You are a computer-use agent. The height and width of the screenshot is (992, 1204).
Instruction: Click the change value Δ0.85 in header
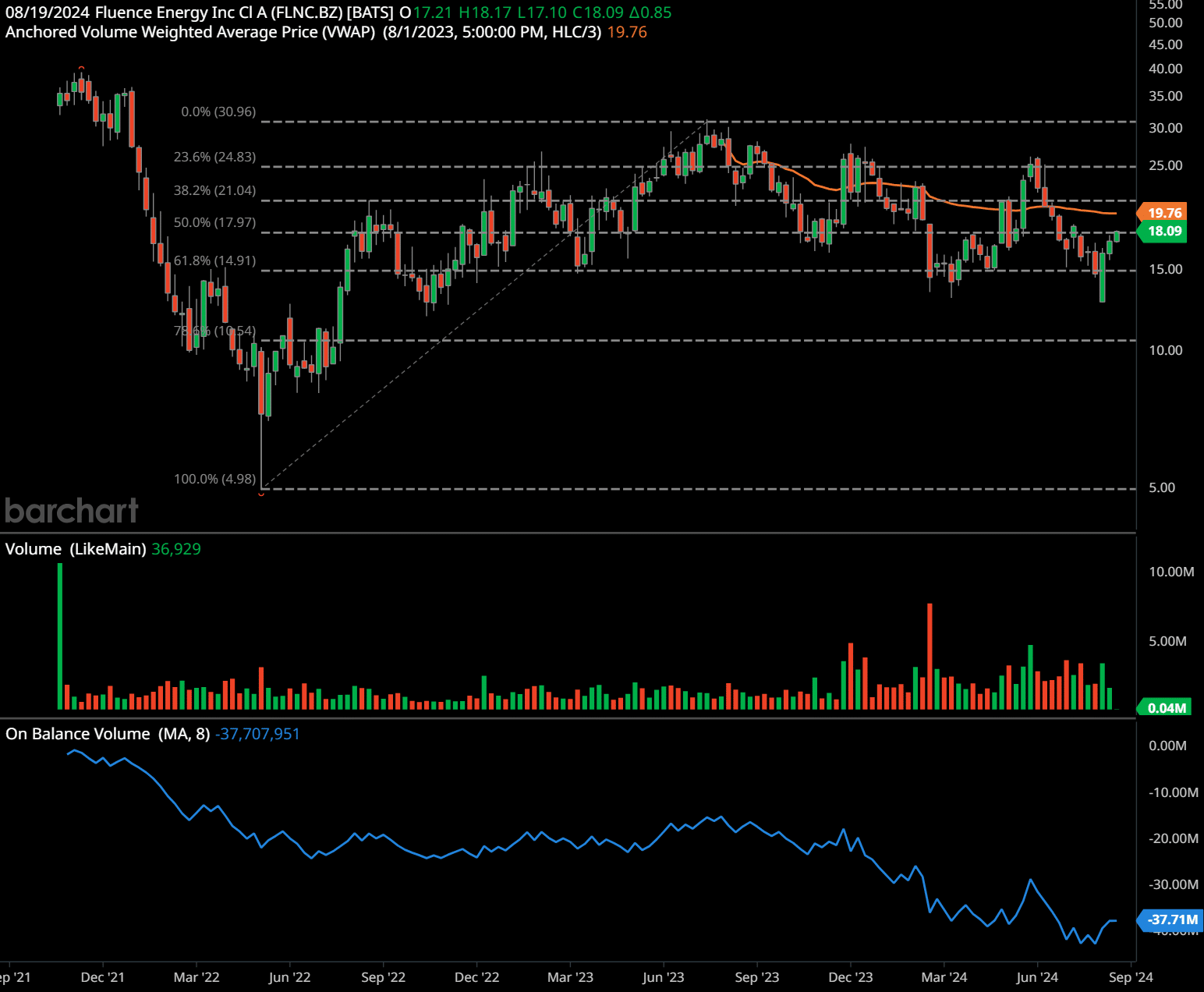650,12
